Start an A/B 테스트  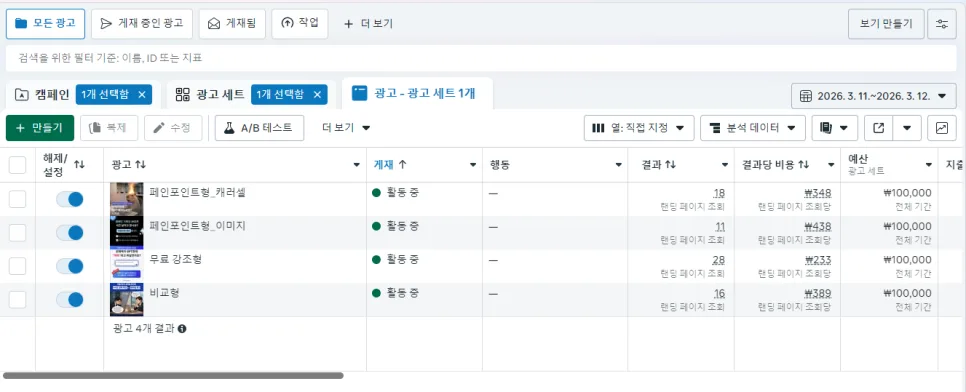click(x=259, y=128)
